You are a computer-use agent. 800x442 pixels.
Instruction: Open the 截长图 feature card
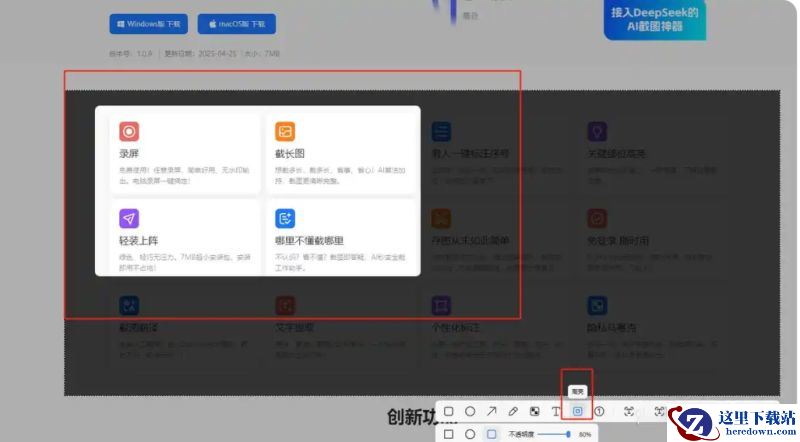340,153
